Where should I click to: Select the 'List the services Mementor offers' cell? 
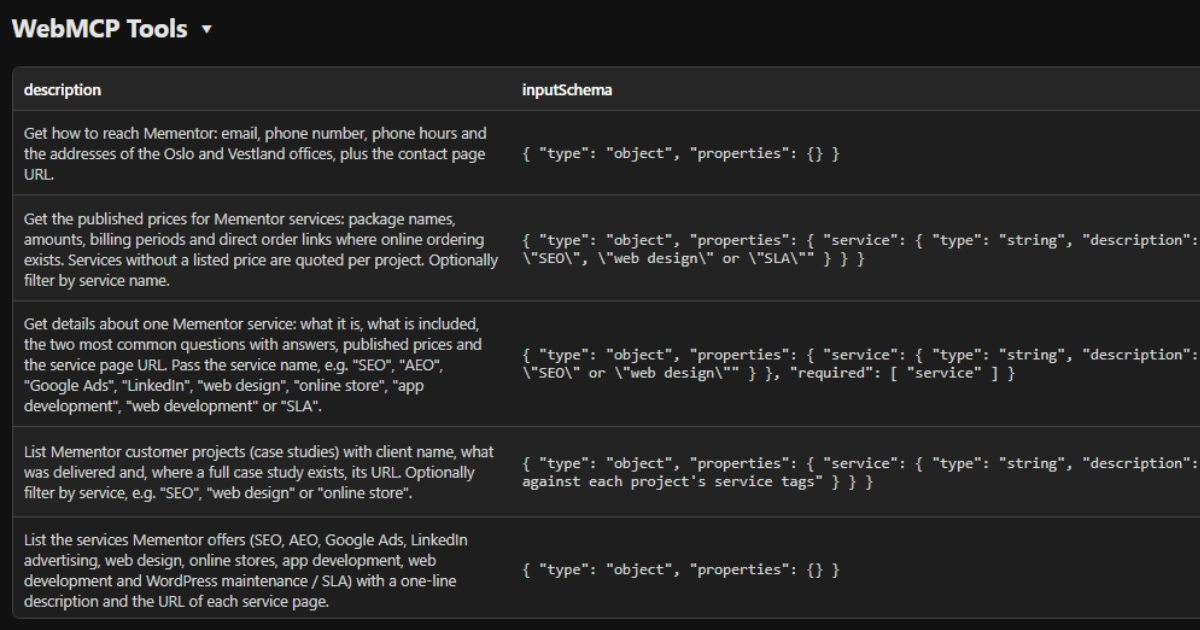click(x=261, y=569)
